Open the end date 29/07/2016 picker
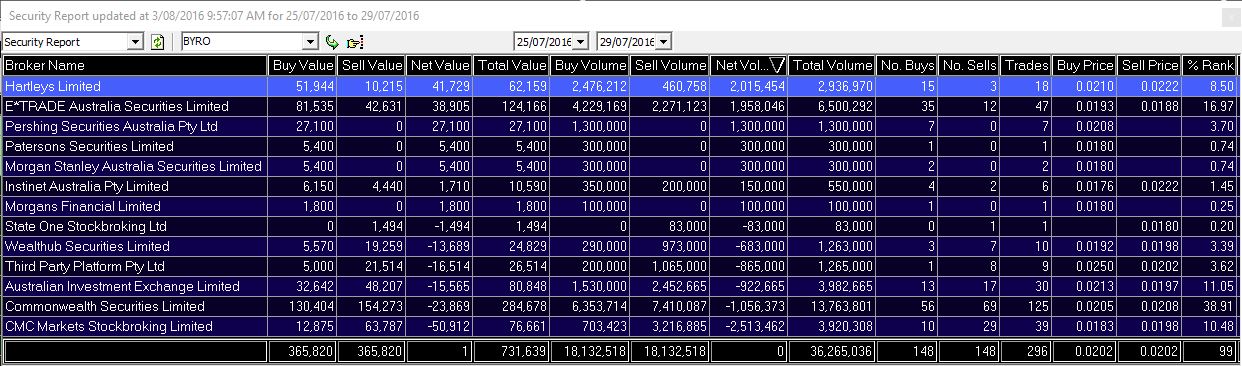1242x366 pixels. [x=664, y=42]
